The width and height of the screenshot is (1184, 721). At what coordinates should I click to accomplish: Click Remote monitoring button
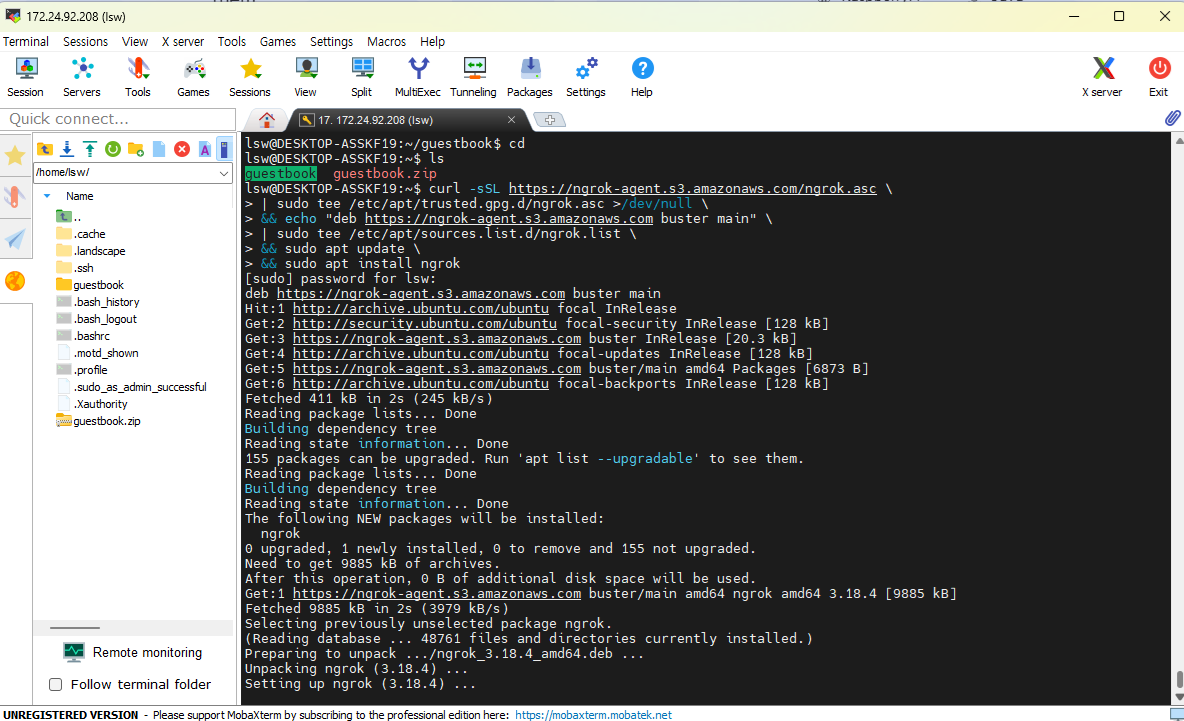pyautogui.click(x=133, y=652)
